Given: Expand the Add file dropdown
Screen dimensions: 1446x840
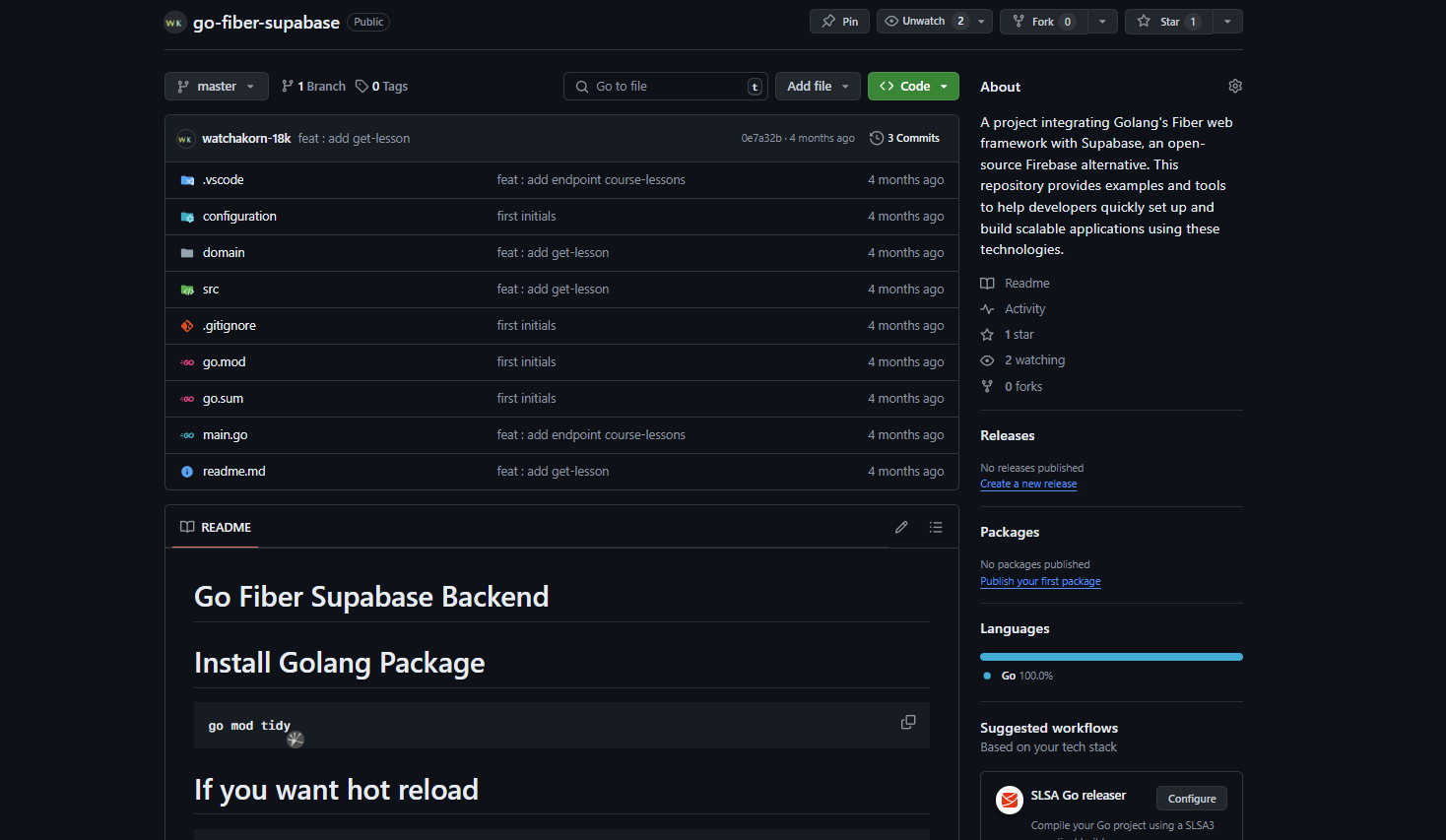Looking at the screenshot, I should (818, 87).
